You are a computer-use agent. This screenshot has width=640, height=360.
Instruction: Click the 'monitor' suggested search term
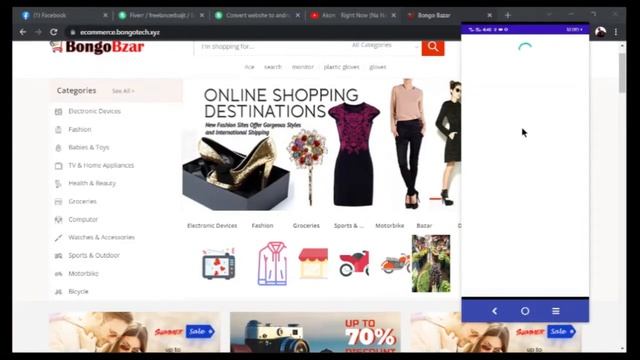[x=302, y=67]
